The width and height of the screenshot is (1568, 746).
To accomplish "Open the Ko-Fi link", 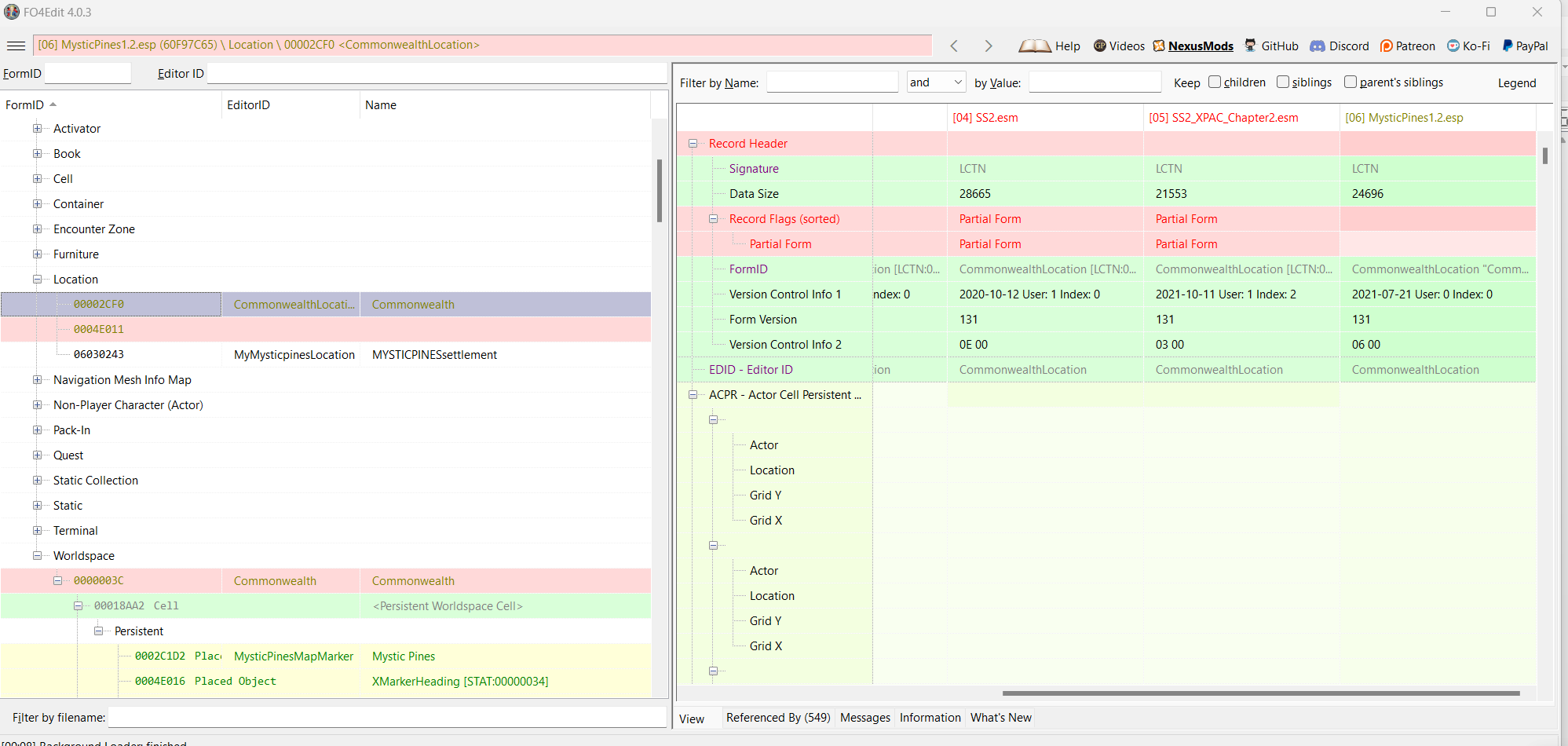I will pos(1468,46).
